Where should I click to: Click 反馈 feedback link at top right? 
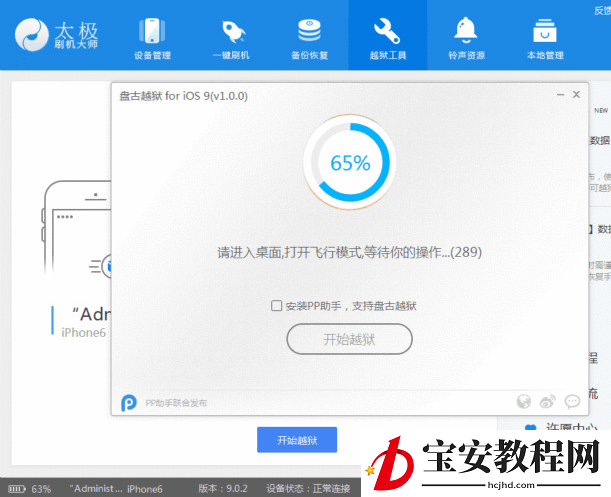click(x=602, y=11)
